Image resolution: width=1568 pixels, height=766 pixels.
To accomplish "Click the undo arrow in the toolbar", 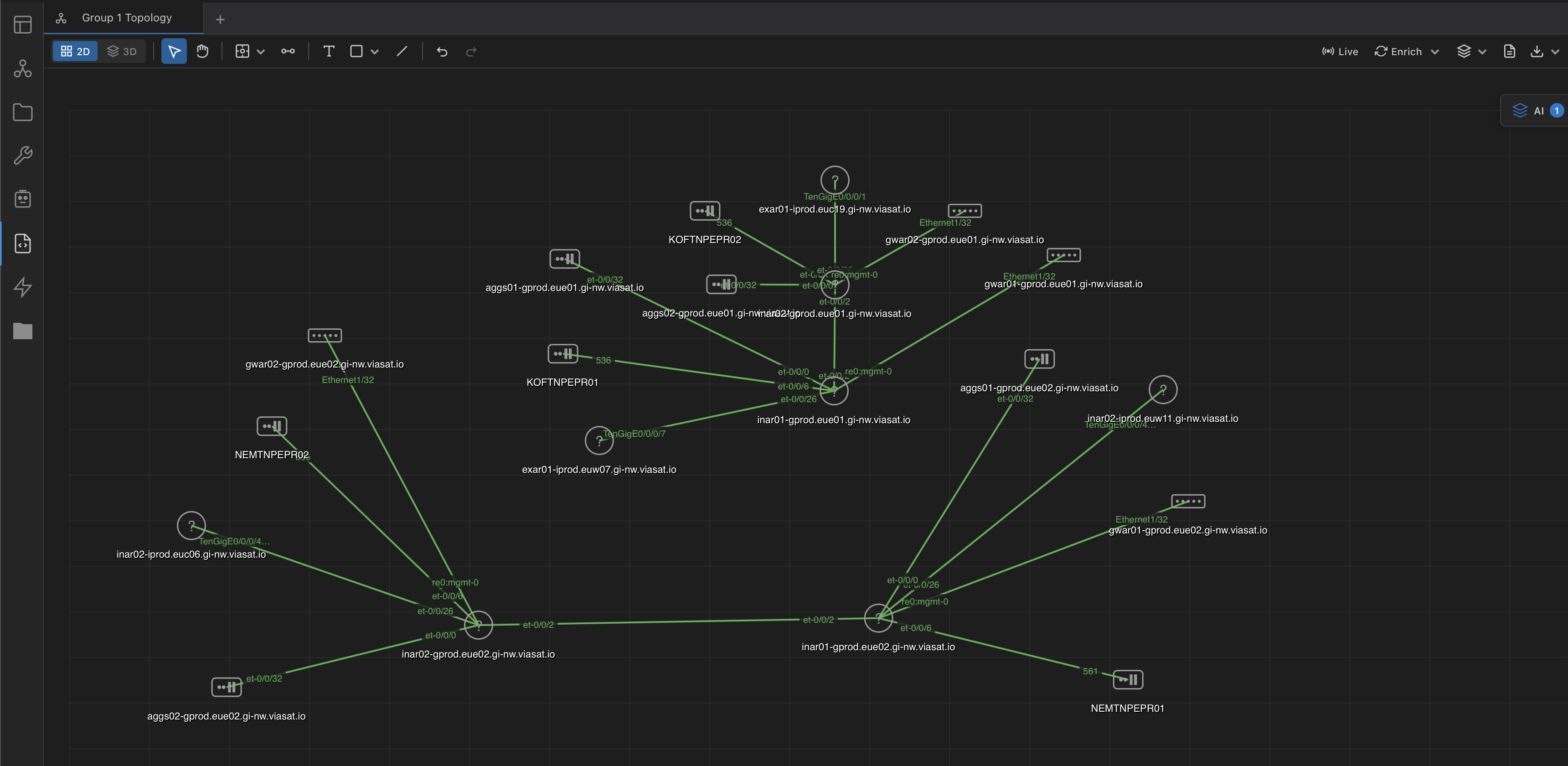I will (x=441, y=51).
